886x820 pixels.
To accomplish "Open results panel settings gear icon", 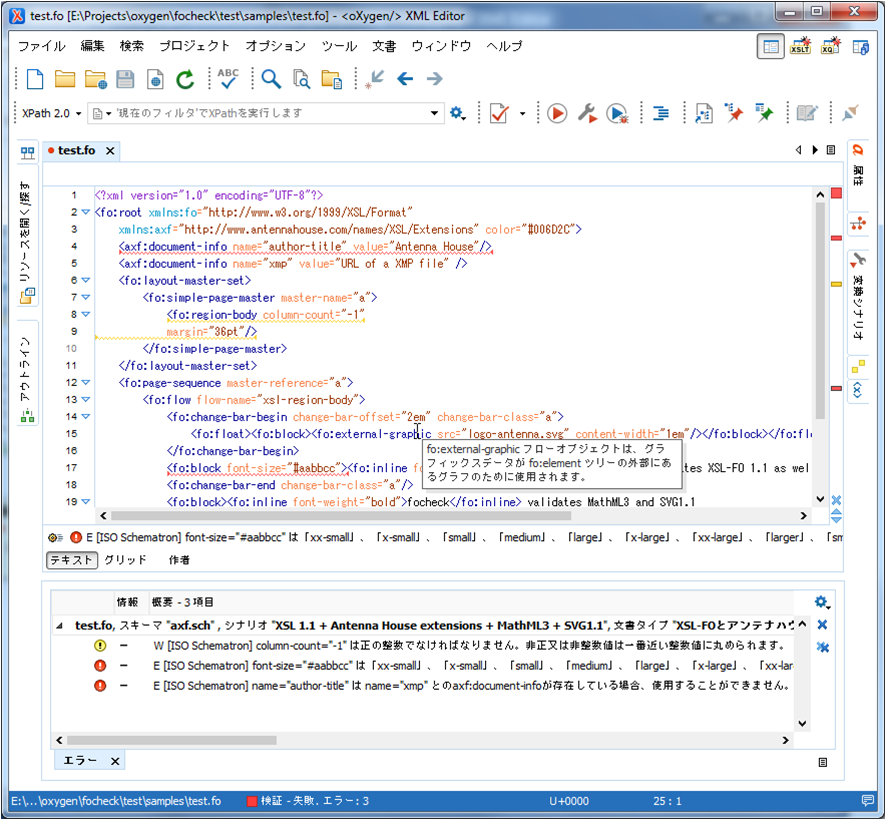I will point(822,602).
